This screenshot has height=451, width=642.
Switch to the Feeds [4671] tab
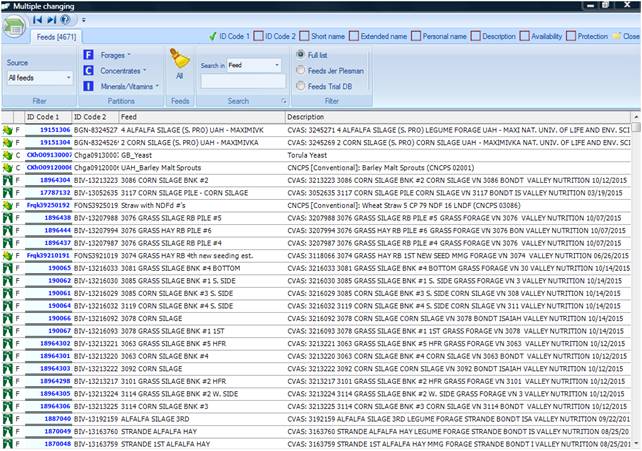tap(56, 37)
